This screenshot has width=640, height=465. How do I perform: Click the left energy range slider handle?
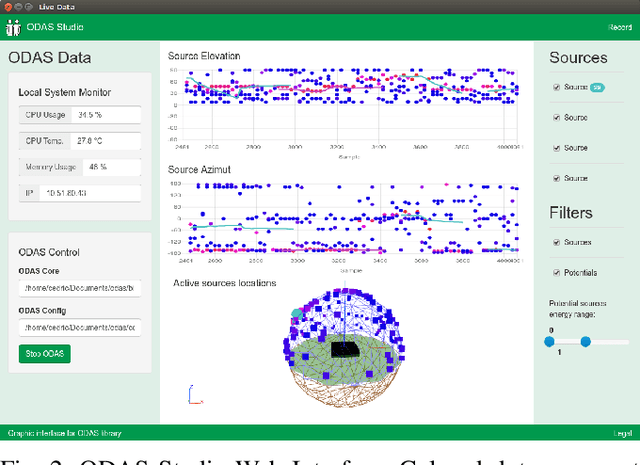click(x=550, y=341)
